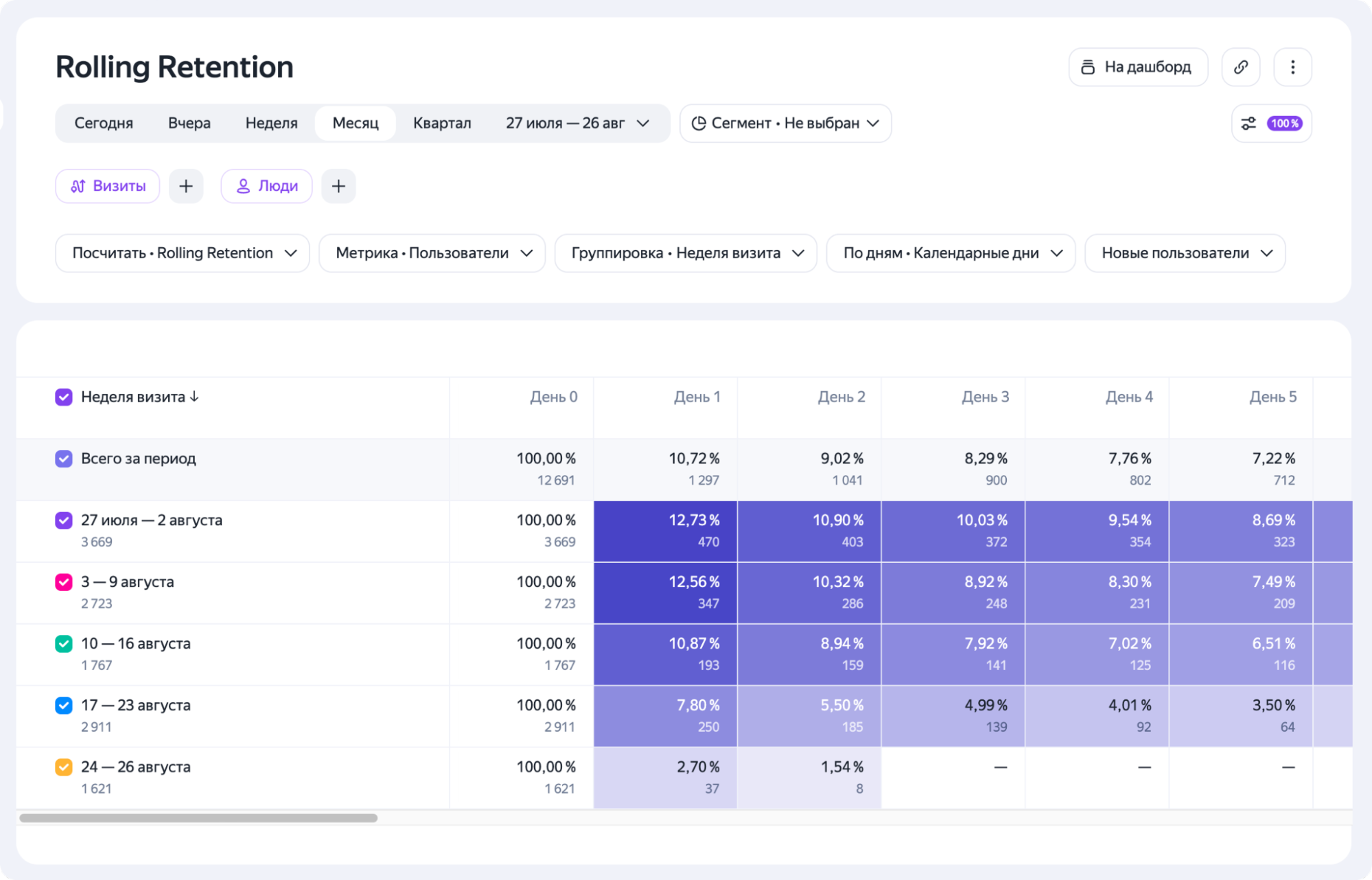Screen dimensions: 1372x880
Task: Sort by Неделя визита arrow
Action: click(x=195, y=397)
